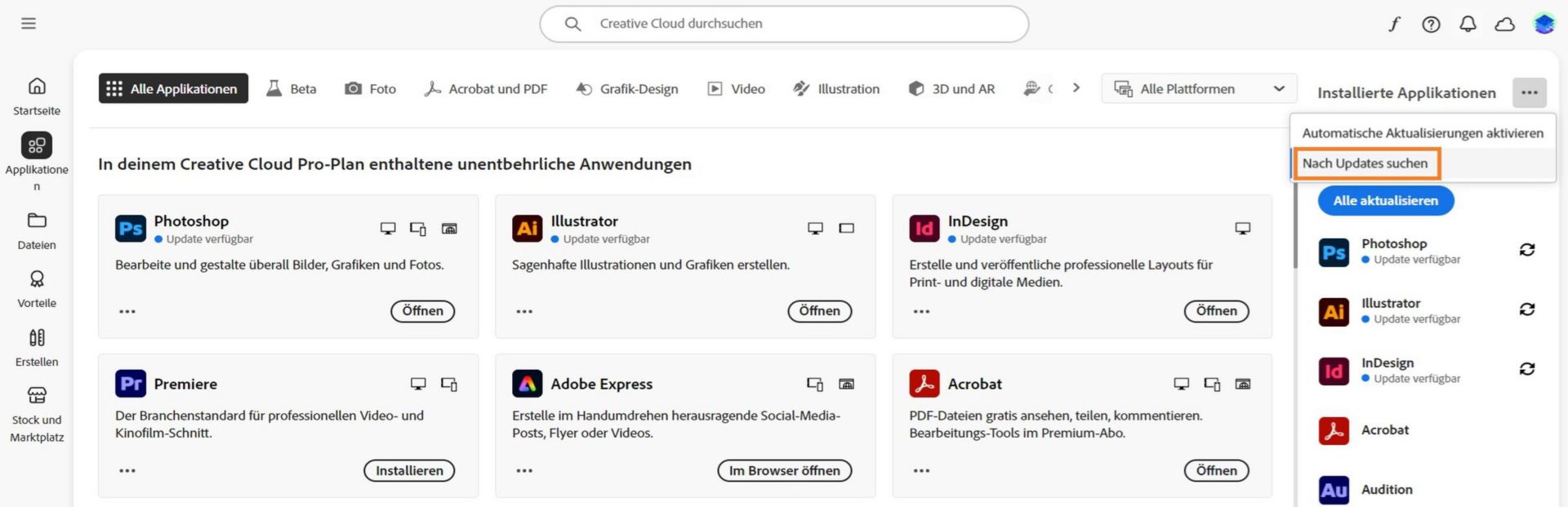1568x507 pixels.
Task: Select Photoshop name in installed applications list
Action: coord(1394,243)
